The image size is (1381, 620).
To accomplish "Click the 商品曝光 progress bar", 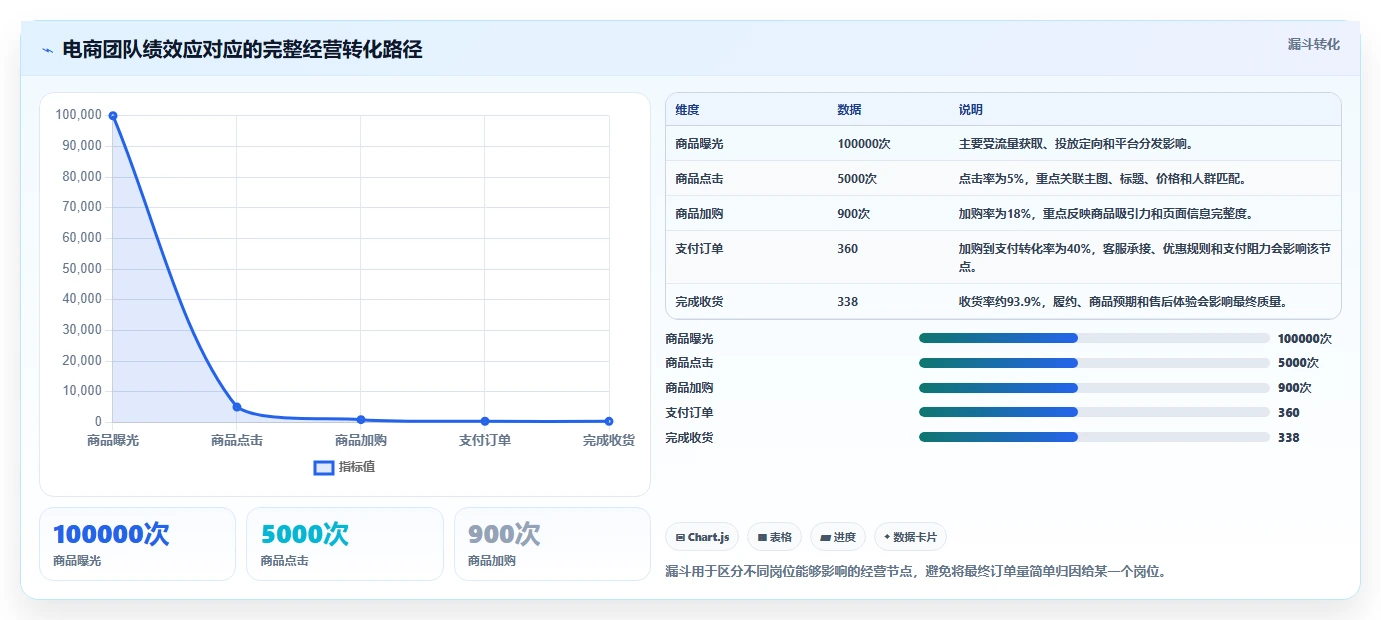I will 1094,338.
